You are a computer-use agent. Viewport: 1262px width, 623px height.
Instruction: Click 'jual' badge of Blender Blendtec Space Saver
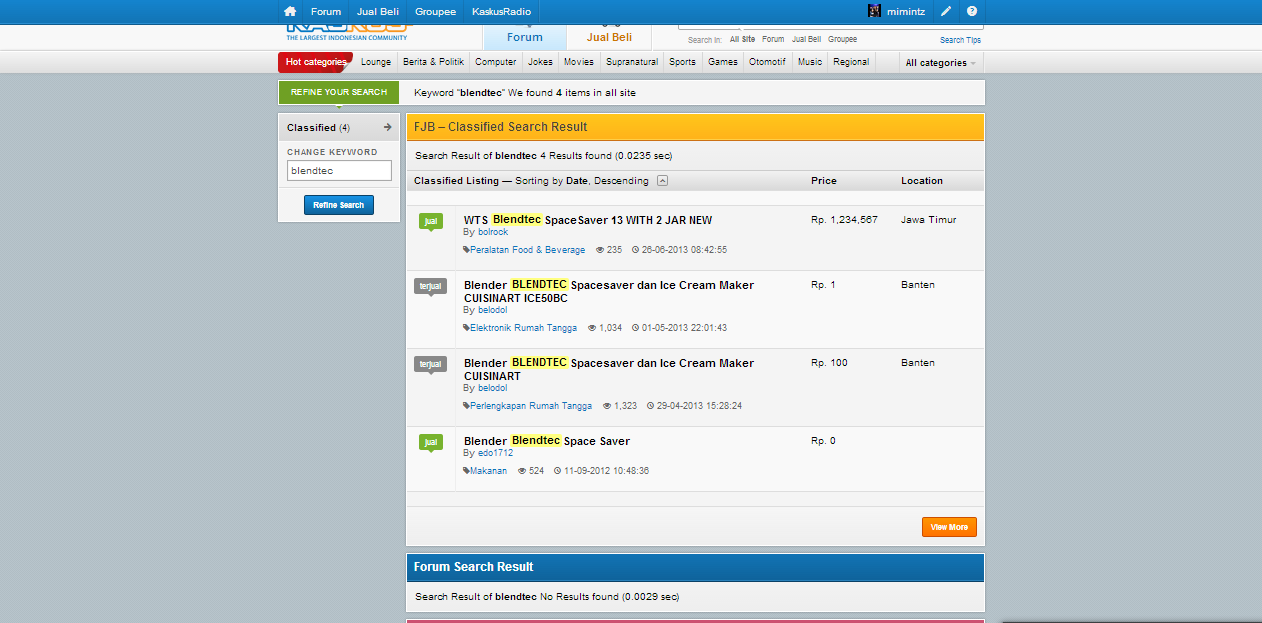click(431, 443)
